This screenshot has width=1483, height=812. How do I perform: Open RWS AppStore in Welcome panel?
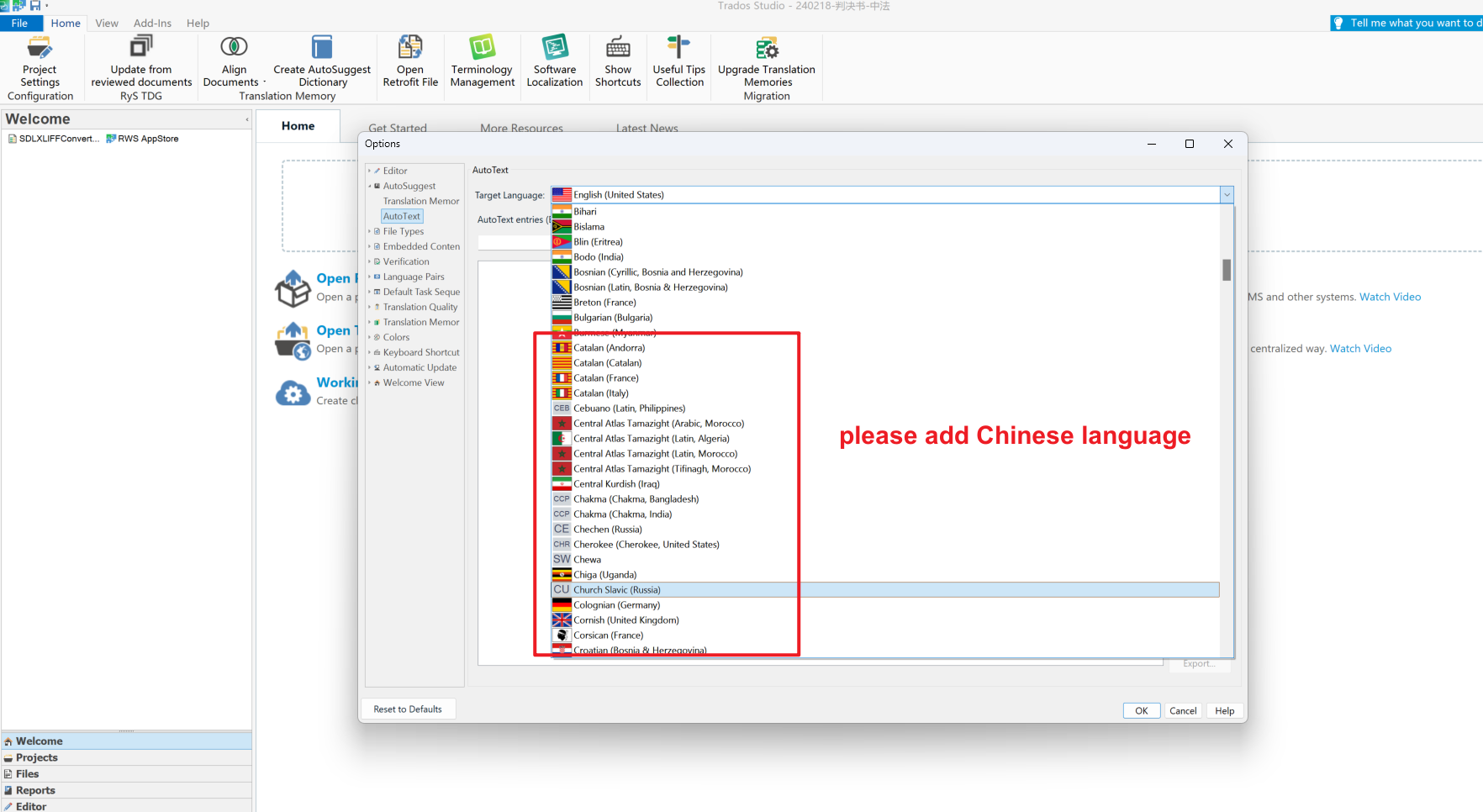(x=142, y=139)
